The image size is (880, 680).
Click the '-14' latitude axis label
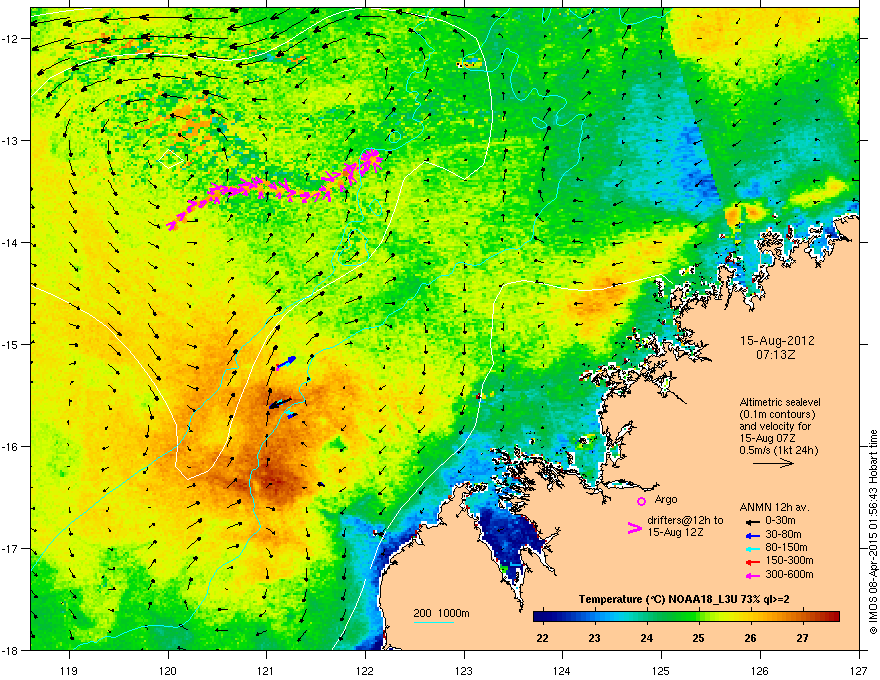(9, 242)
